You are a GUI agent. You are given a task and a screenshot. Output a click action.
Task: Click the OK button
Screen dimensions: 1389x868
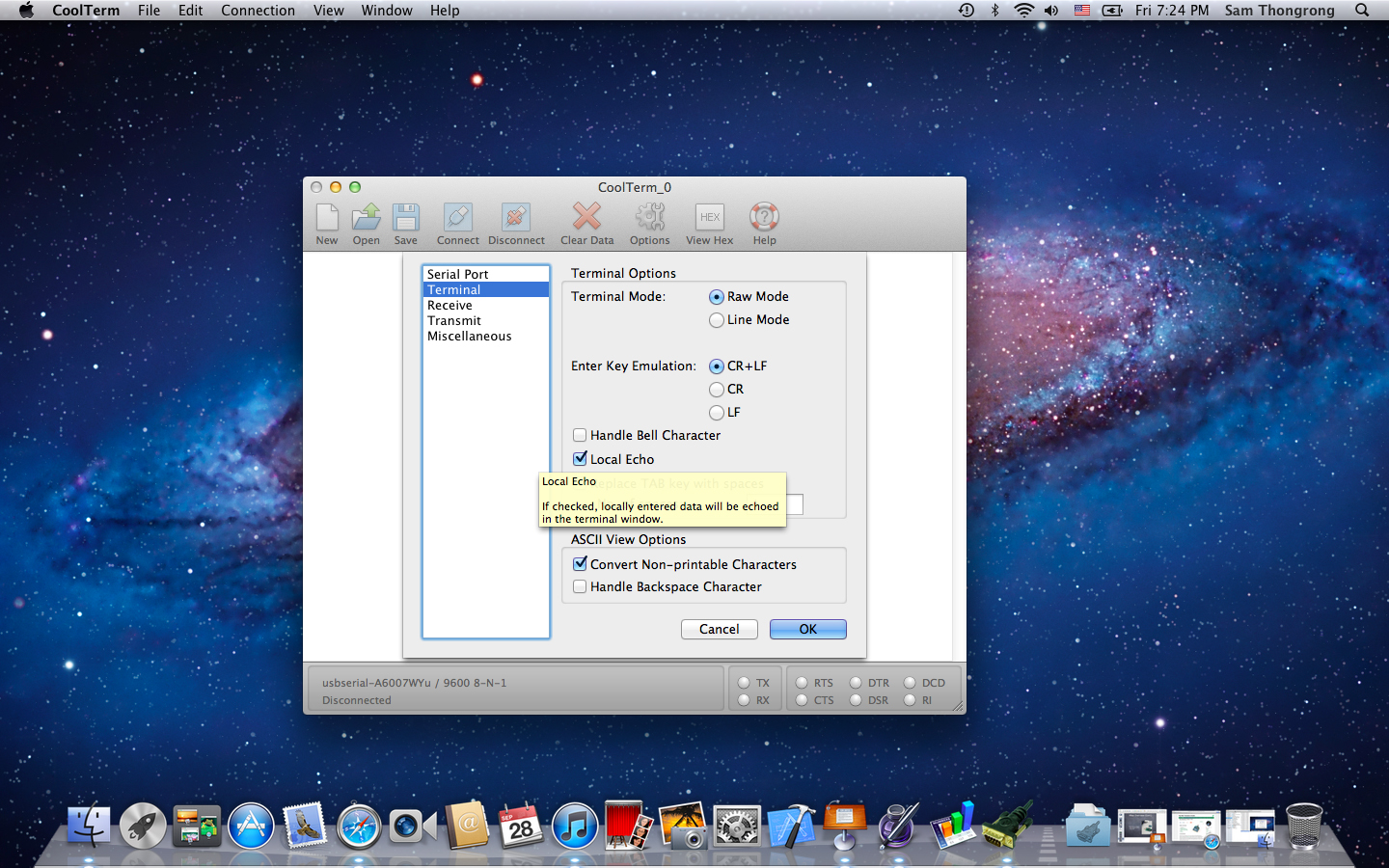[x=808, y=629]
